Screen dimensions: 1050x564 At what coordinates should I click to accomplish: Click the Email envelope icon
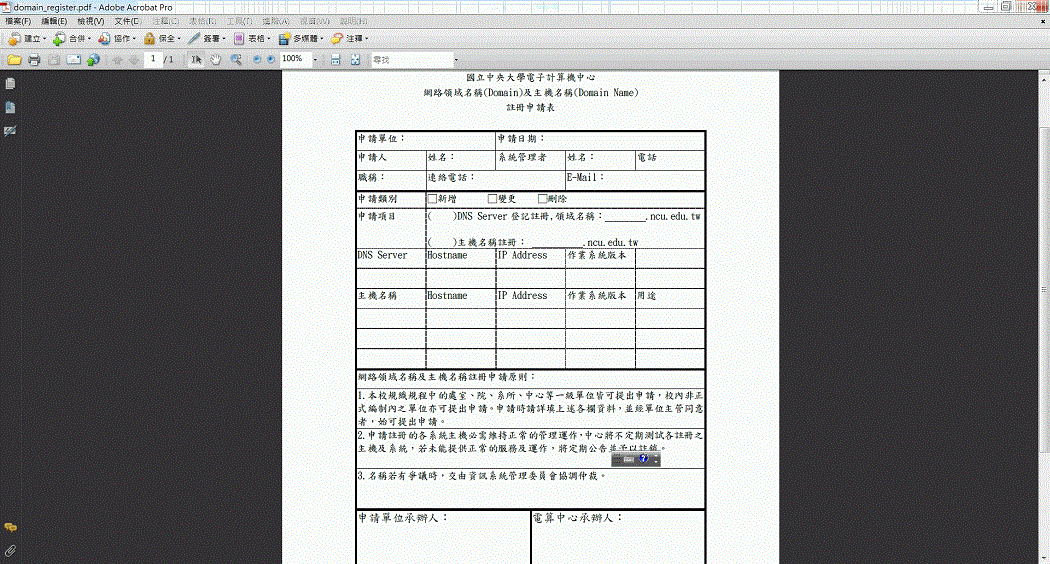73,60
